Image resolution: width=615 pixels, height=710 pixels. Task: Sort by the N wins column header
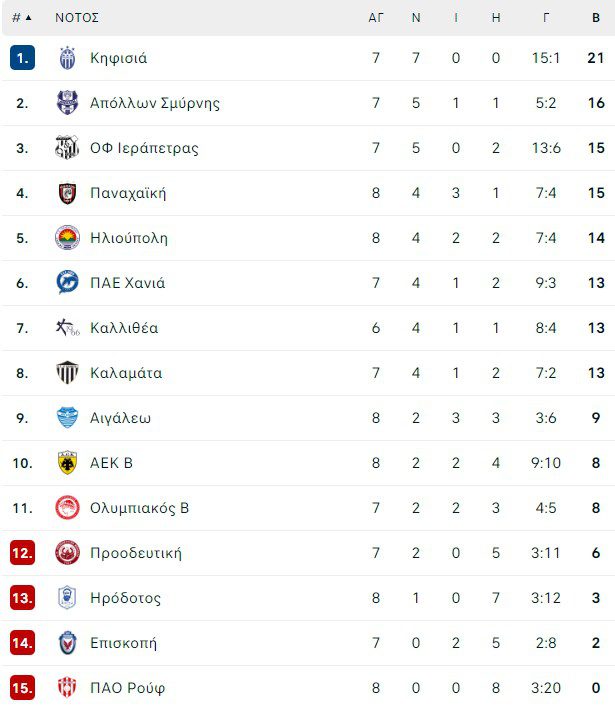(x=416, y=18)
